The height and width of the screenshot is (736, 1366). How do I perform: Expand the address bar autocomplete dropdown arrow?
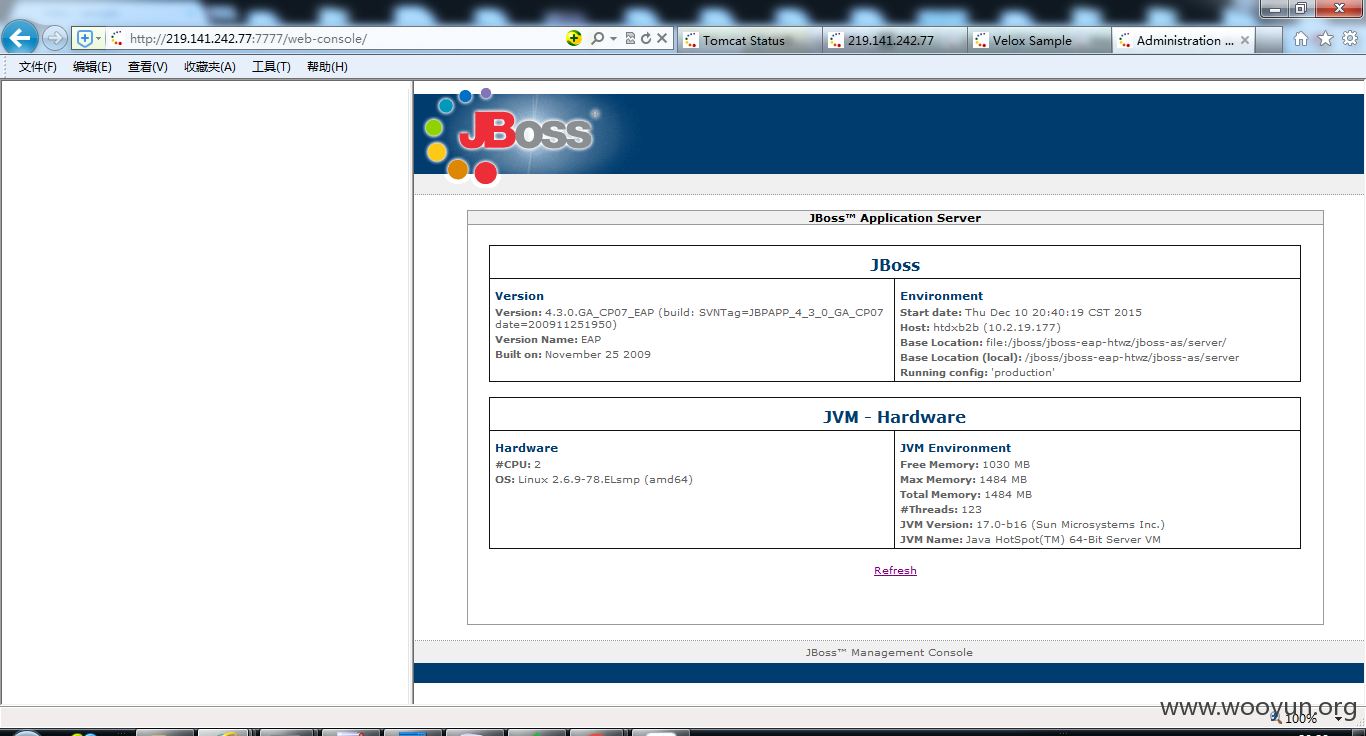click(x=613, y=39)
